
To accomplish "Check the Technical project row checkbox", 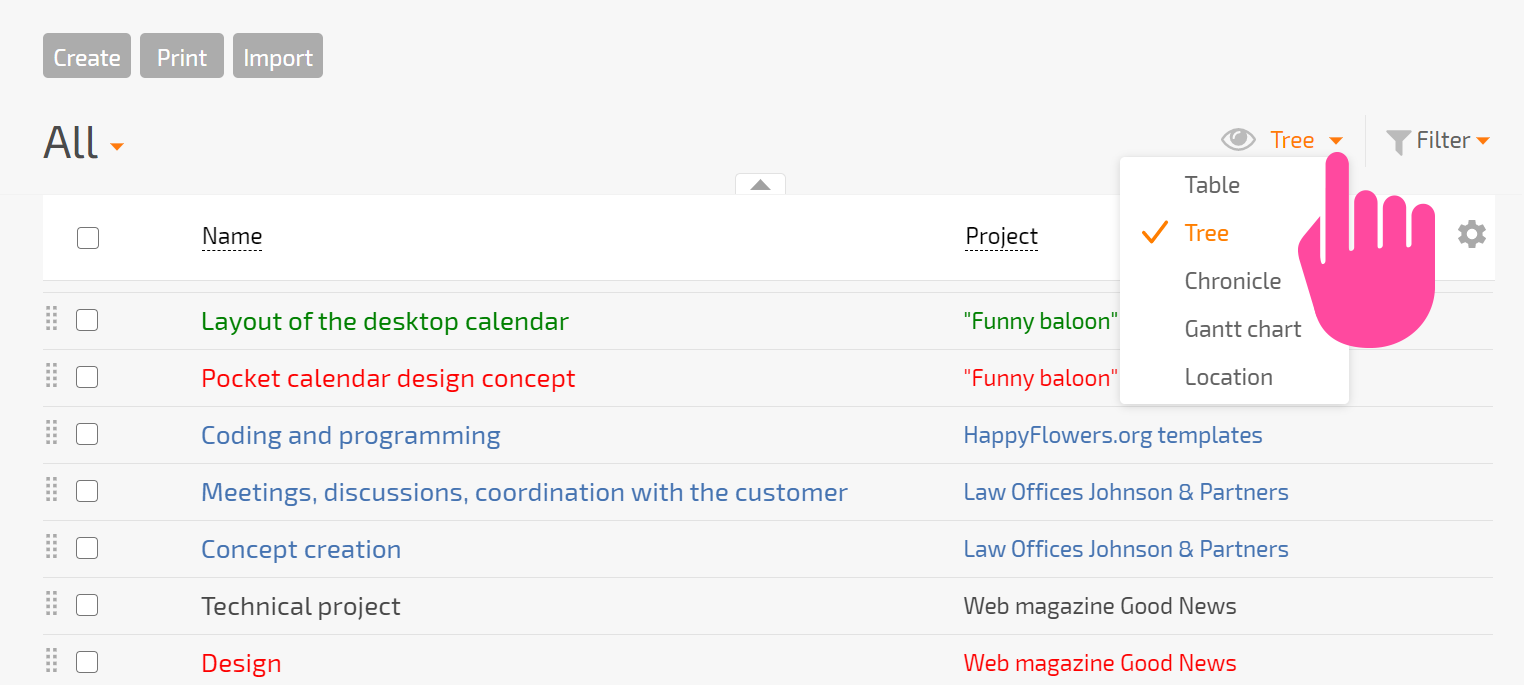I will [x=87, y=605].
